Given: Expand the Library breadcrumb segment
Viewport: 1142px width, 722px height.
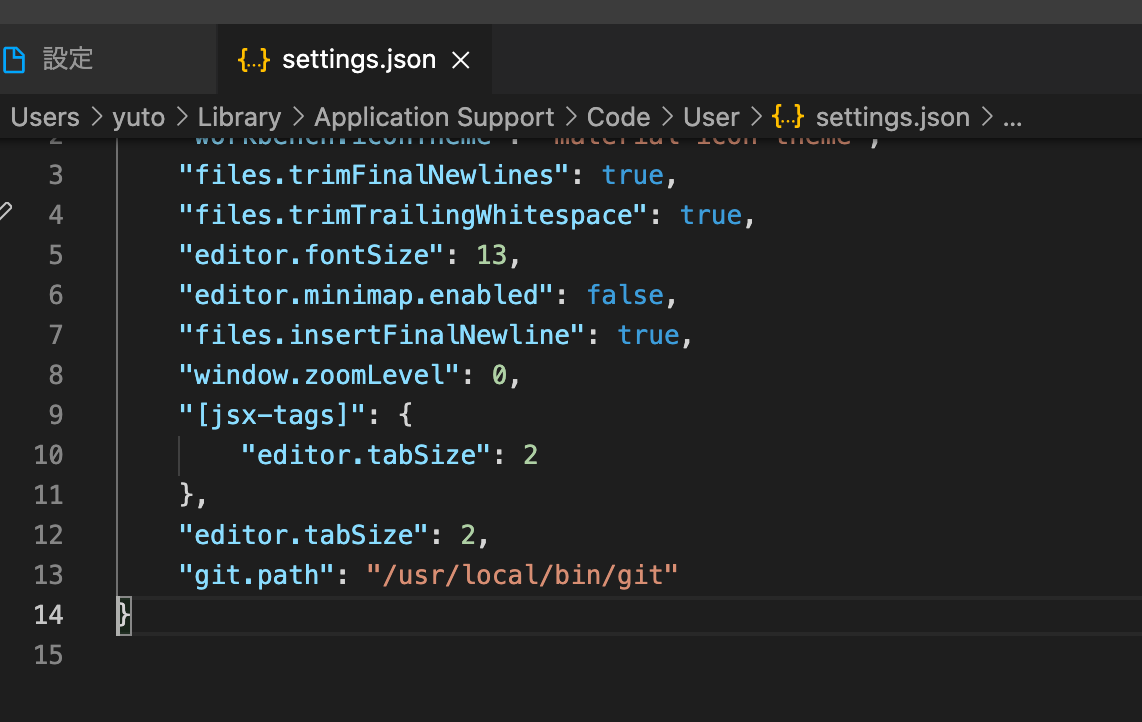Looking at the screenshot, I should [x=239, y=117].
